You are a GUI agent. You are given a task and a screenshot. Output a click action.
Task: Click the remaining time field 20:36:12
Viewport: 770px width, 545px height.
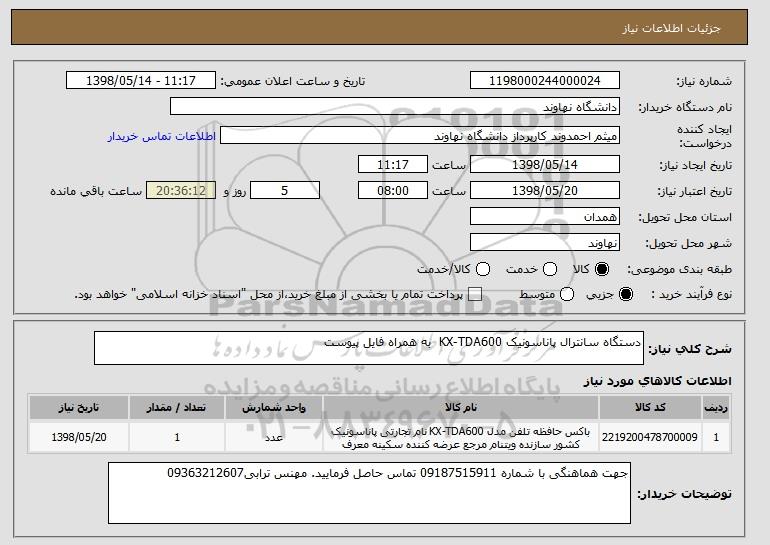point(181,191)
